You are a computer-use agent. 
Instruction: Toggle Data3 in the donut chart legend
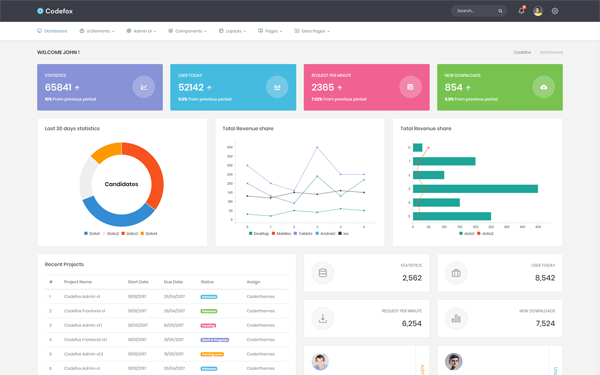[x=130, y=233]
